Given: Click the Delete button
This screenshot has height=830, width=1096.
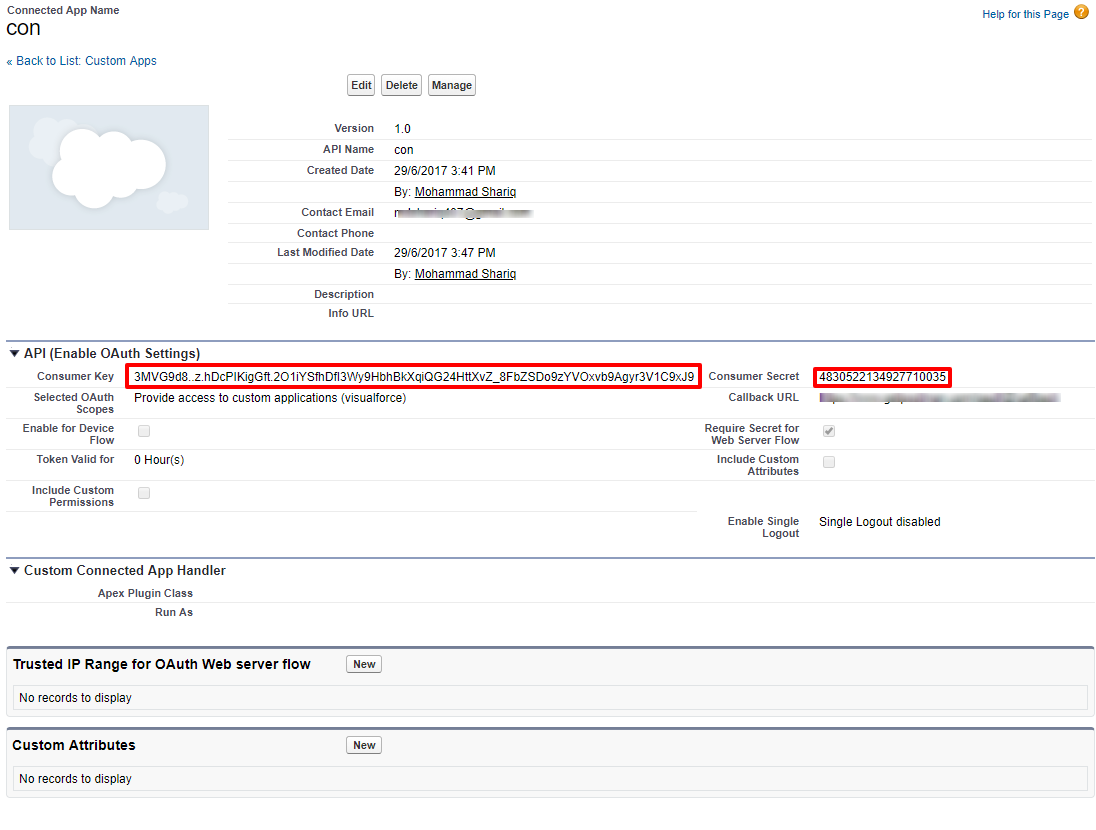Looking at the screenshot, I should click(x=401, y=86).
